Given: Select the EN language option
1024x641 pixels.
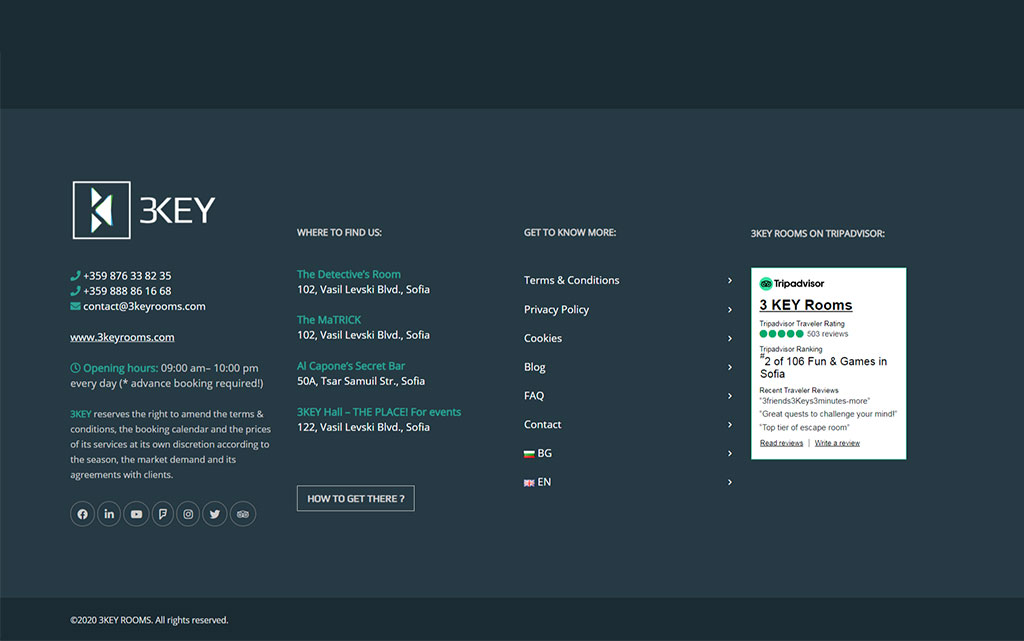Looking at the screenshot, I should [540, 482].
